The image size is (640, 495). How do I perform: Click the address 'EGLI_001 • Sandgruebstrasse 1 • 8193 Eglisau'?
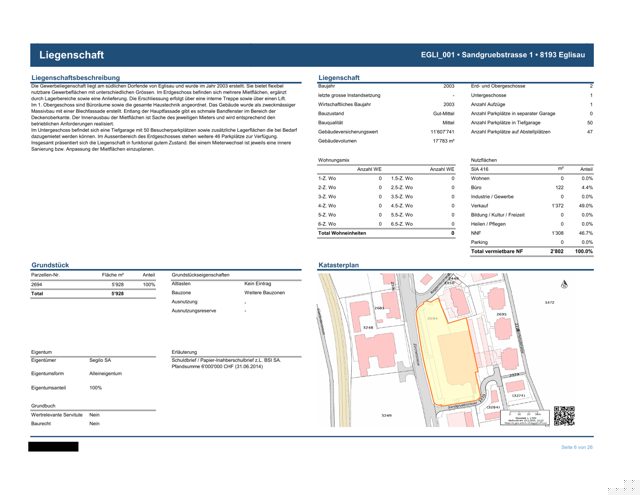[x=503, y=55]
